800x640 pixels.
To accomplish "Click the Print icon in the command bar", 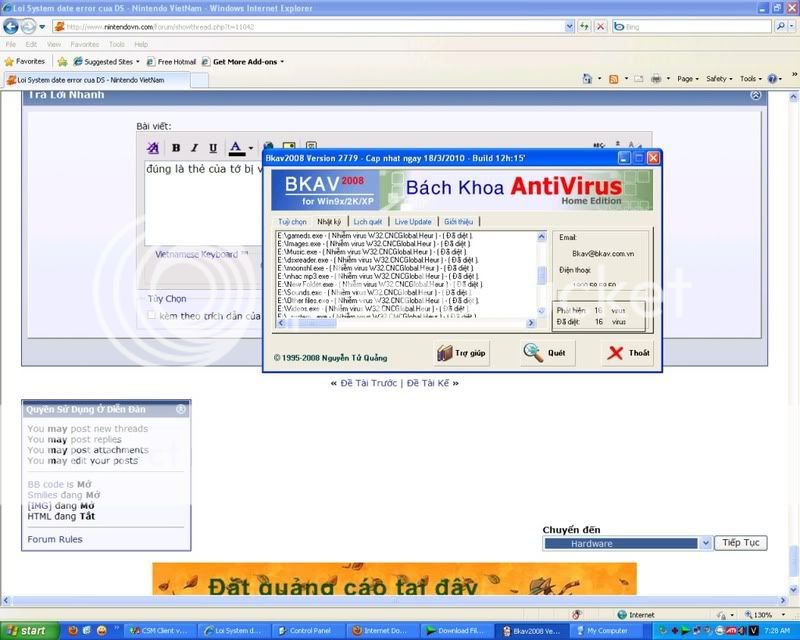I will (656, 79).
